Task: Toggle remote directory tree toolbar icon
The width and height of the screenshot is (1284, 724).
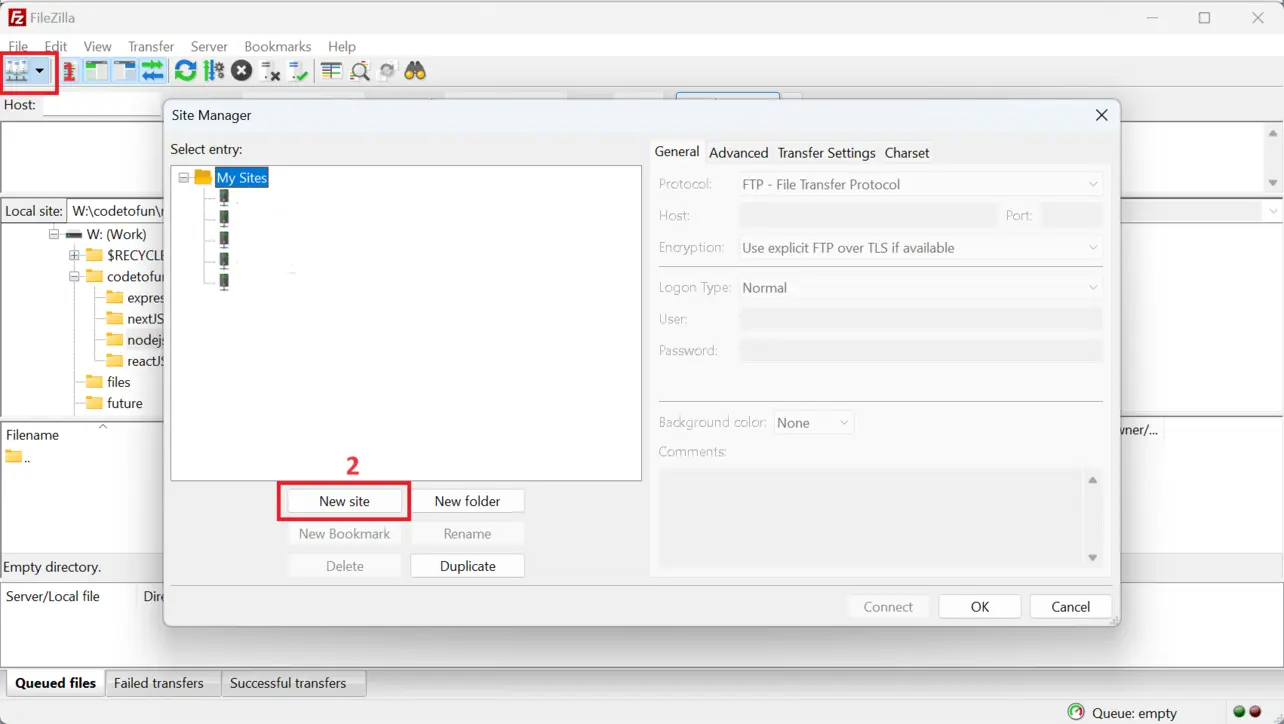Action: coord(124,71)
